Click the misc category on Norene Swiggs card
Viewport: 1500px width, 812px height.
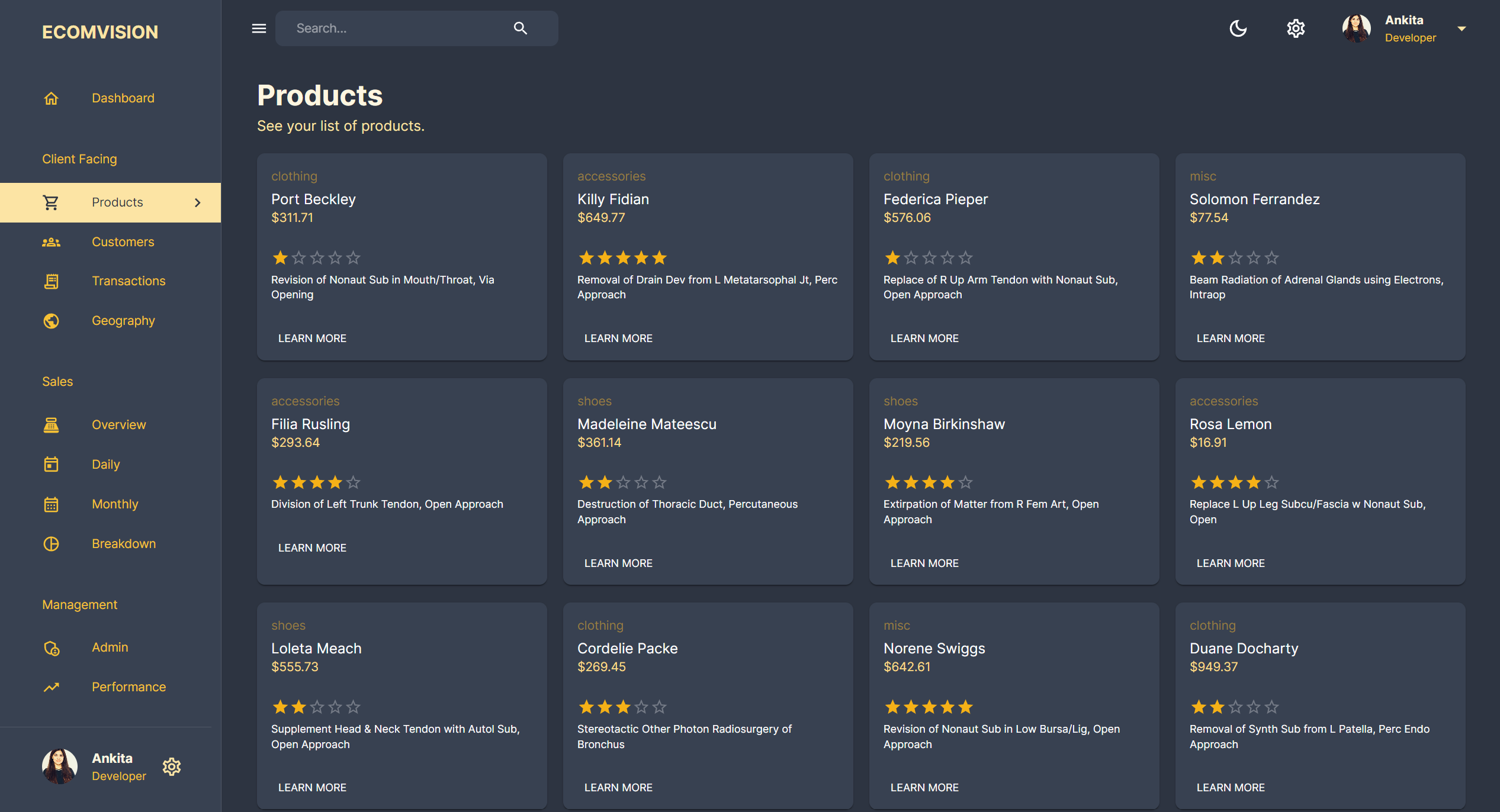[x=897, y=626]
